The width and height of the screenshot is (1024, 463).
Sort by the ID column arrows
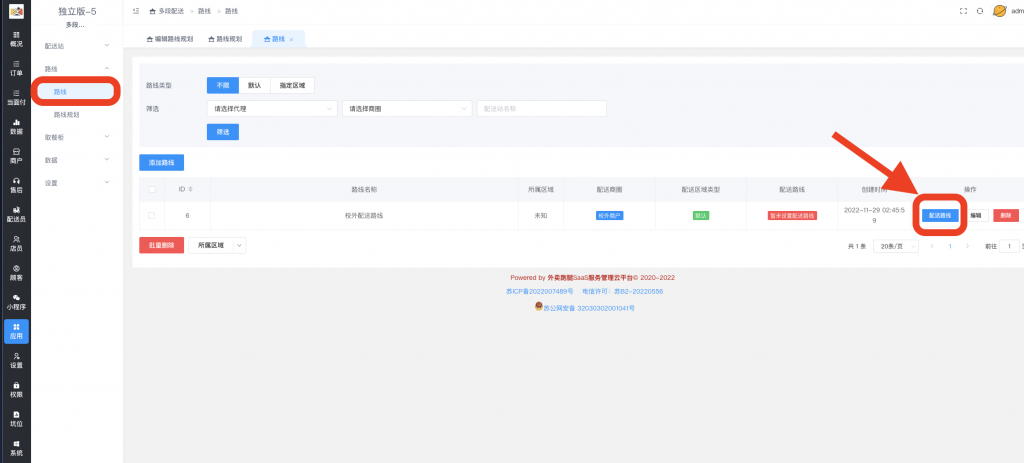[x=191, y=189]
